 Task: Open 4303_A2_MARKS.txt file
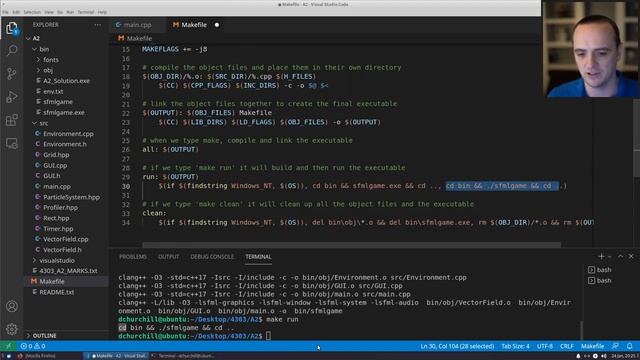(68, 271)
